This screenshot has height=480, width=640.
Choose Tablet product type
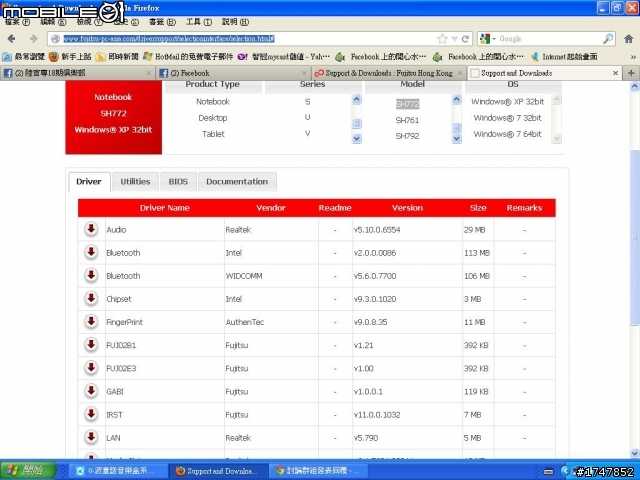coord(213,134)
